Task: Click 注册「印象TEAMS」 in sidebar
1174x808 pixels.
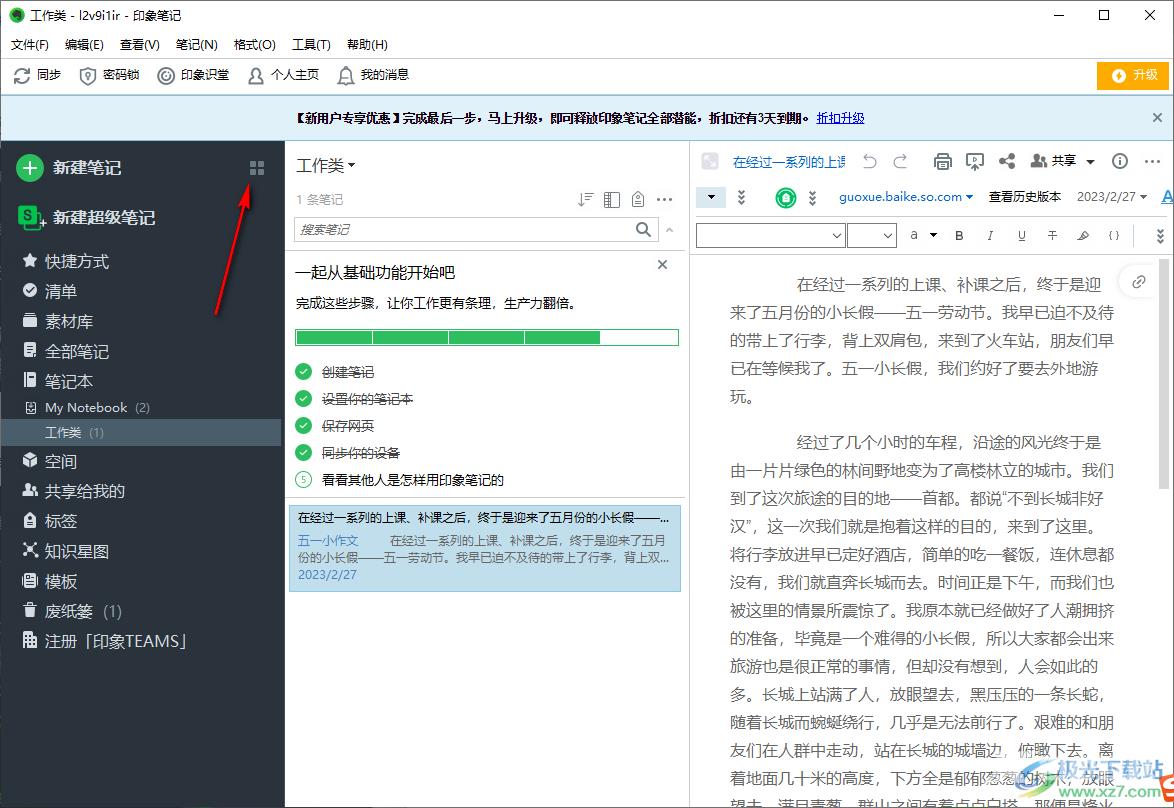Action: pos(105,641)
